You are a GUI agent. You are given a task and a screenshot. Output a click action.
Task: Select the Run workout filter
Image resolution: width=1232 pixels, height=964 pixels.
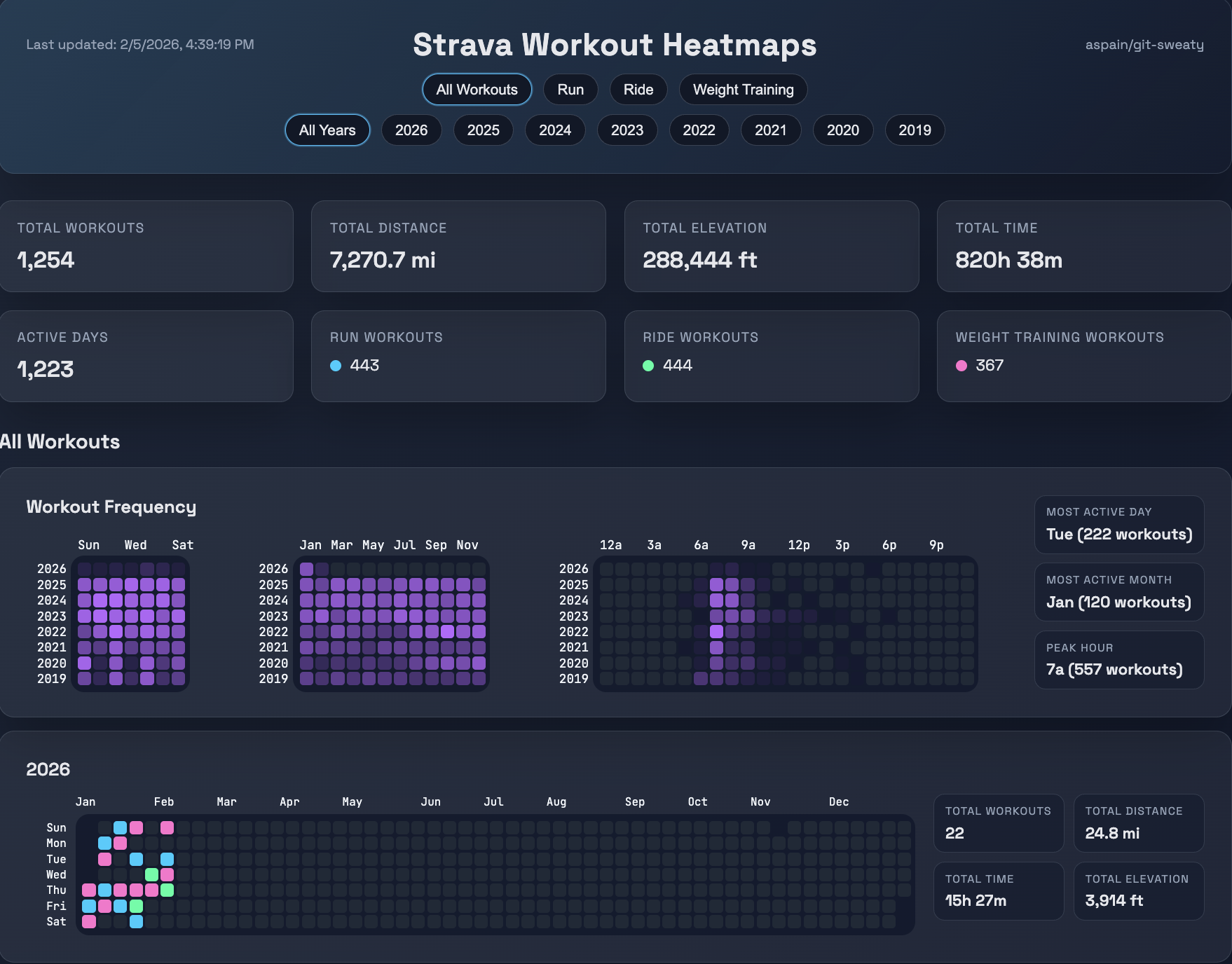[x=570, y=89]
